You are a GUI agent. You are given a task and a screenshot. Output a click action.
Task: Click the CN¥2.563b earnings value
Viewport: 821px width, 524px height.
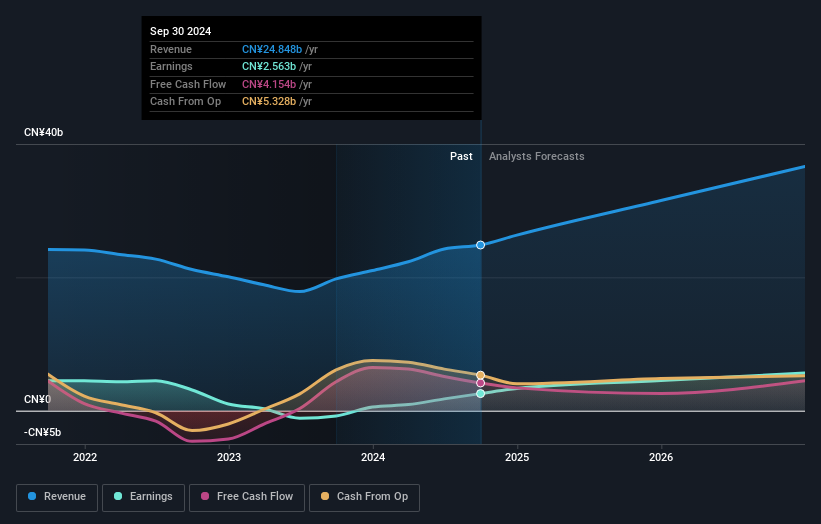(269, 66)
